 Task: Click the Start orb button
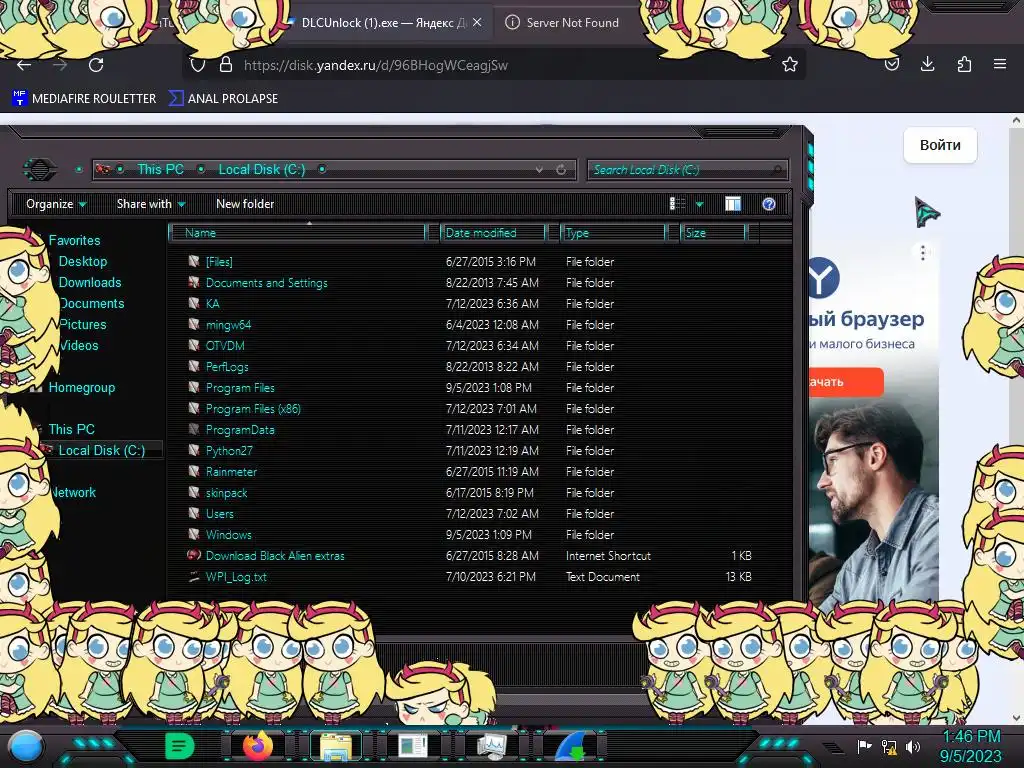tap(25, 746)
